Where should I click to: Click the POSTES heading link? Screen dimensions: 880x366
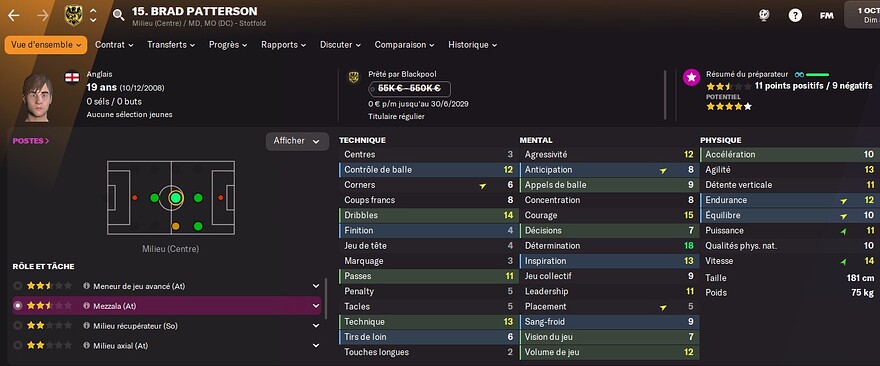pos(31,141)
